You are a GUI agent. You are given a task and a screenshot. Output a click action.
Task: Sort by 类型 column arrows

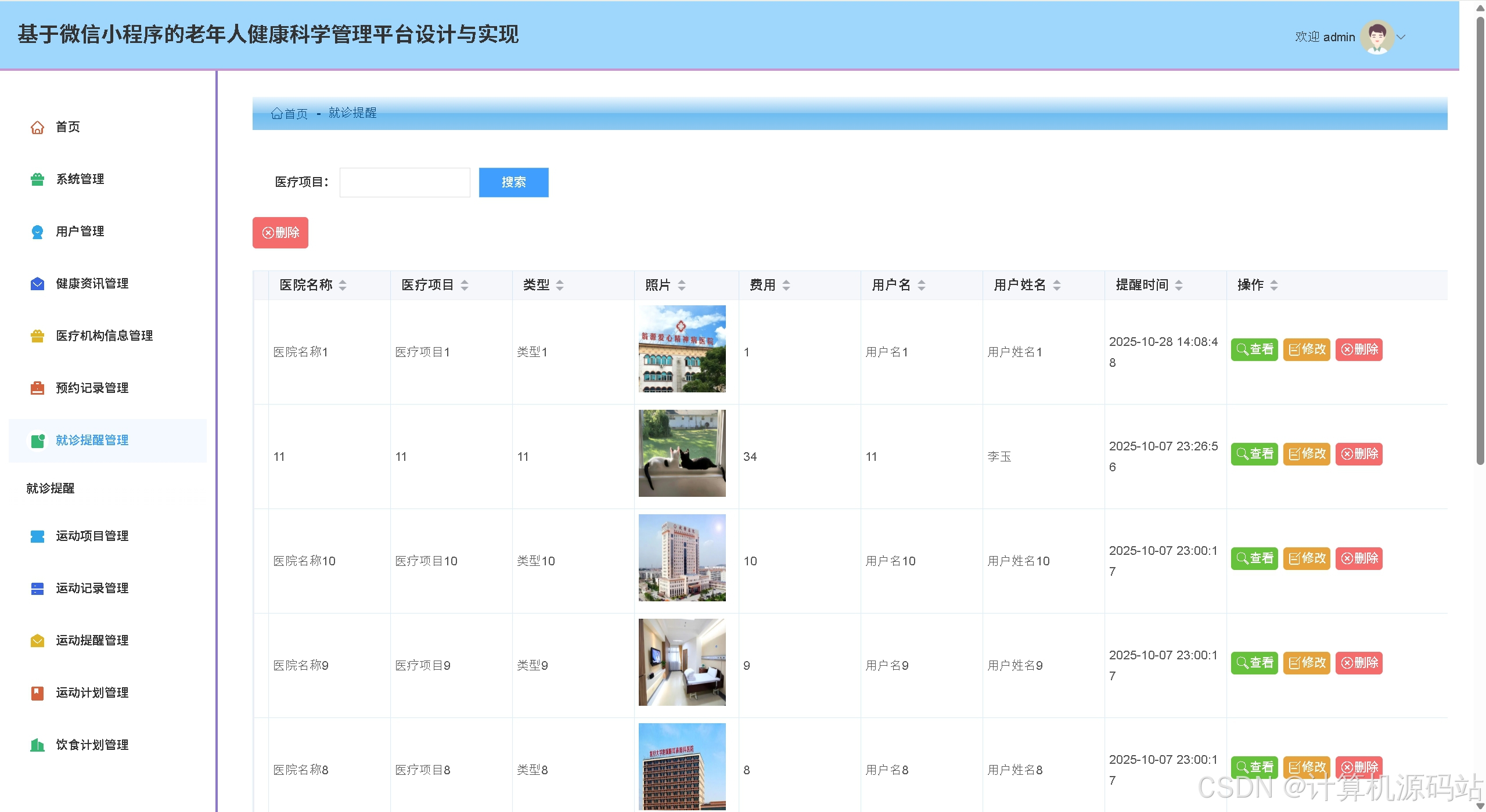pos(560,285)
